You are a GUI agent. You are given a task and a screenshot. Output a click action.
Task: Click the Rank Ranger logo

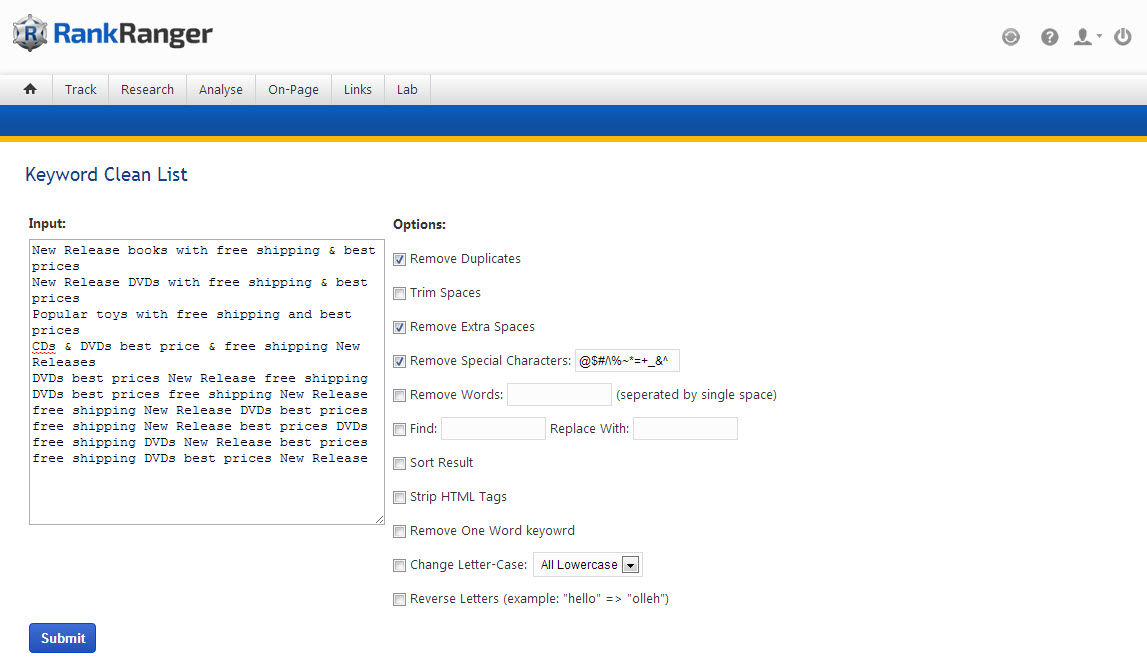(113, 34)
